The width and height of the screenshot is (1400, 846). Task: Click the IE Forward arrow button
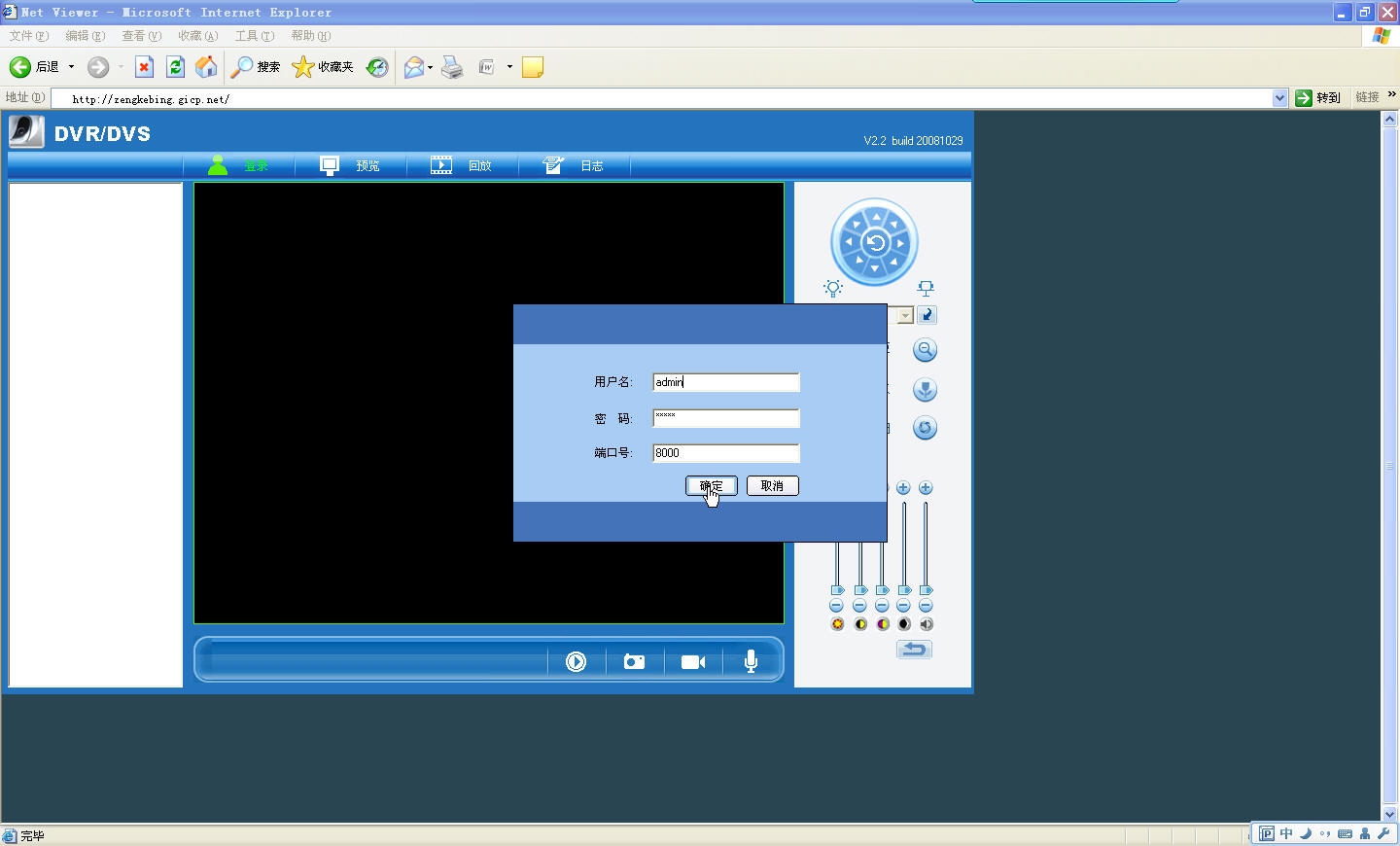(x=98, y=67)
